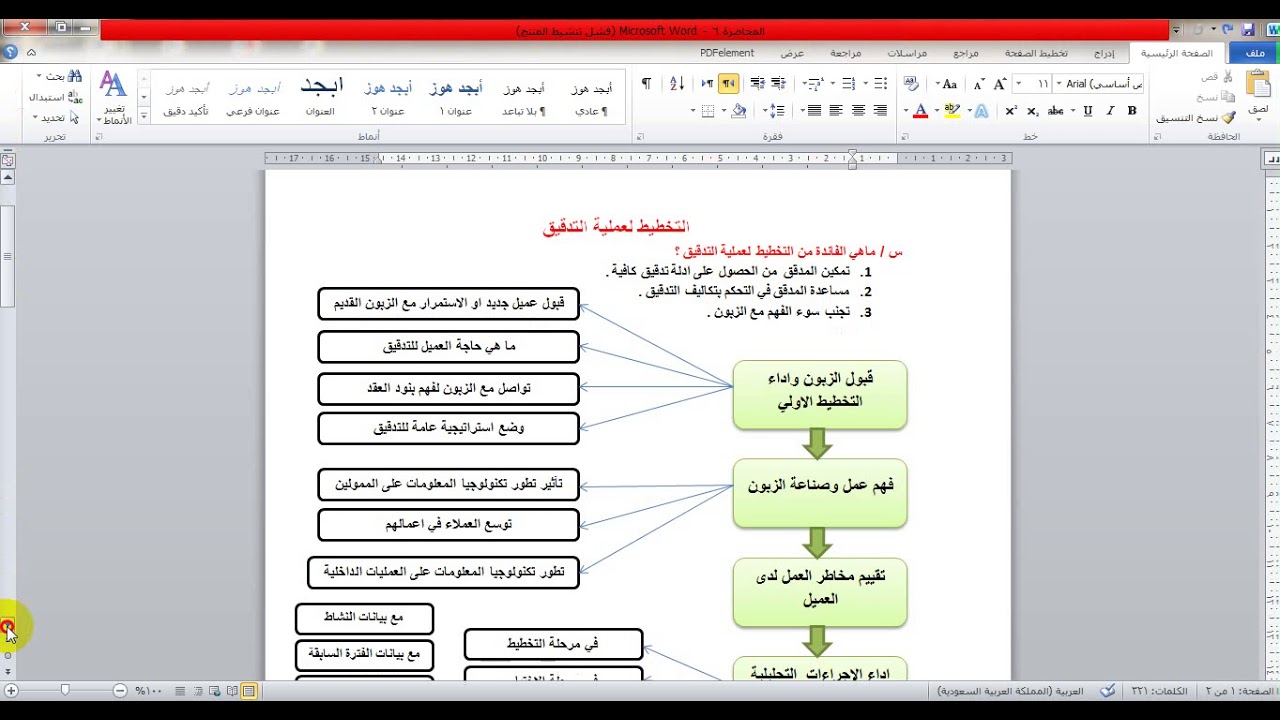The width and height of the screenshot is (1280, 720).
Task: Click the multilevel list icon
Action: tap(814, 84)
